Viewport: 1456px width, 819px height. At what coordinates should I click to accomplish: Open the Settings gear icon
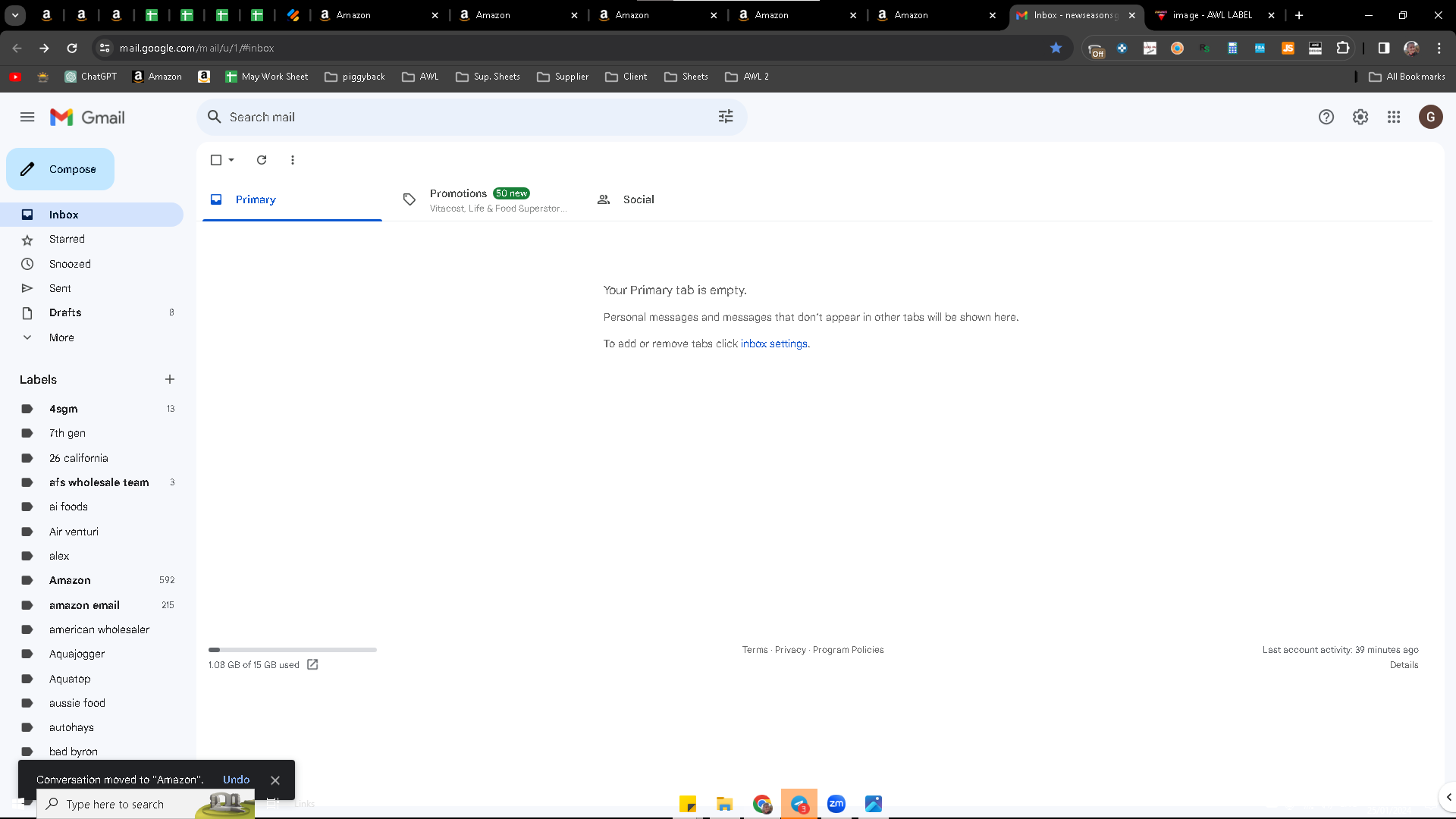coord(1360,117)
